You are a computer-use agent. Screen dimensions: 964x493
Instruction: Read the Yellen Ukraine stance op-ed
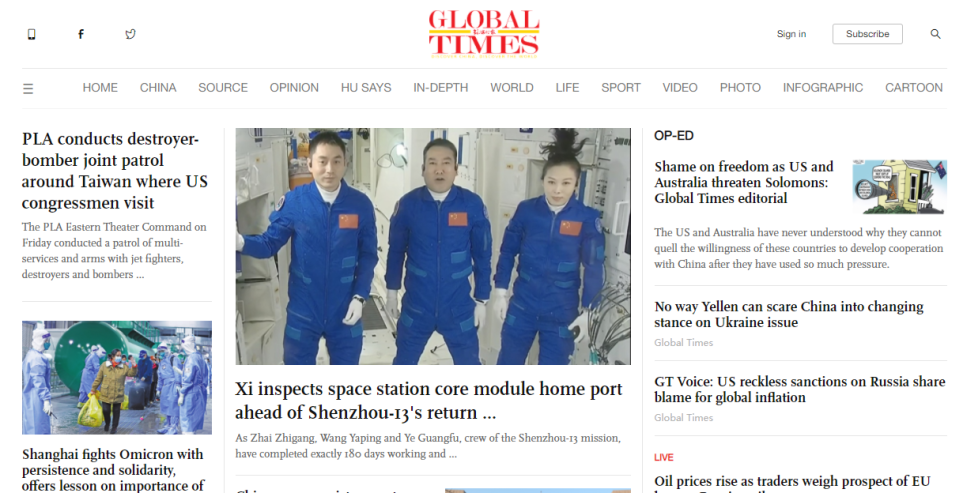point(789,314)
